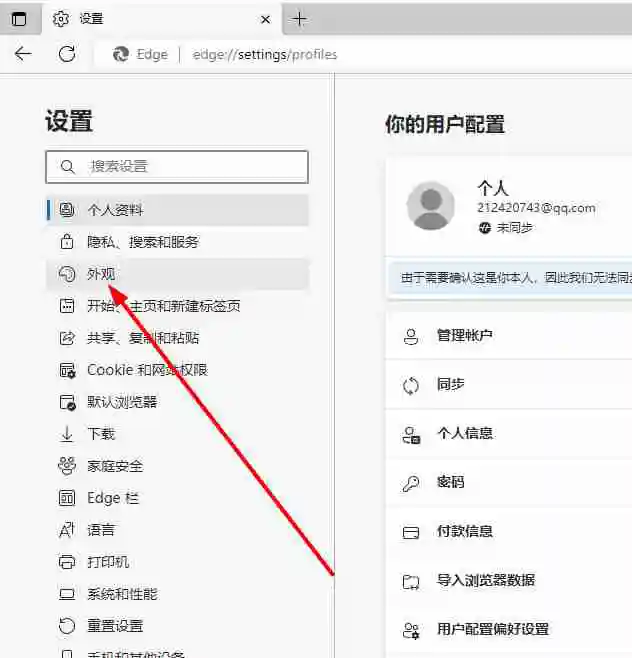Click the icon beside 用户配置偏好设置
The width and height of the screenshot is (632, 658).
411,630
